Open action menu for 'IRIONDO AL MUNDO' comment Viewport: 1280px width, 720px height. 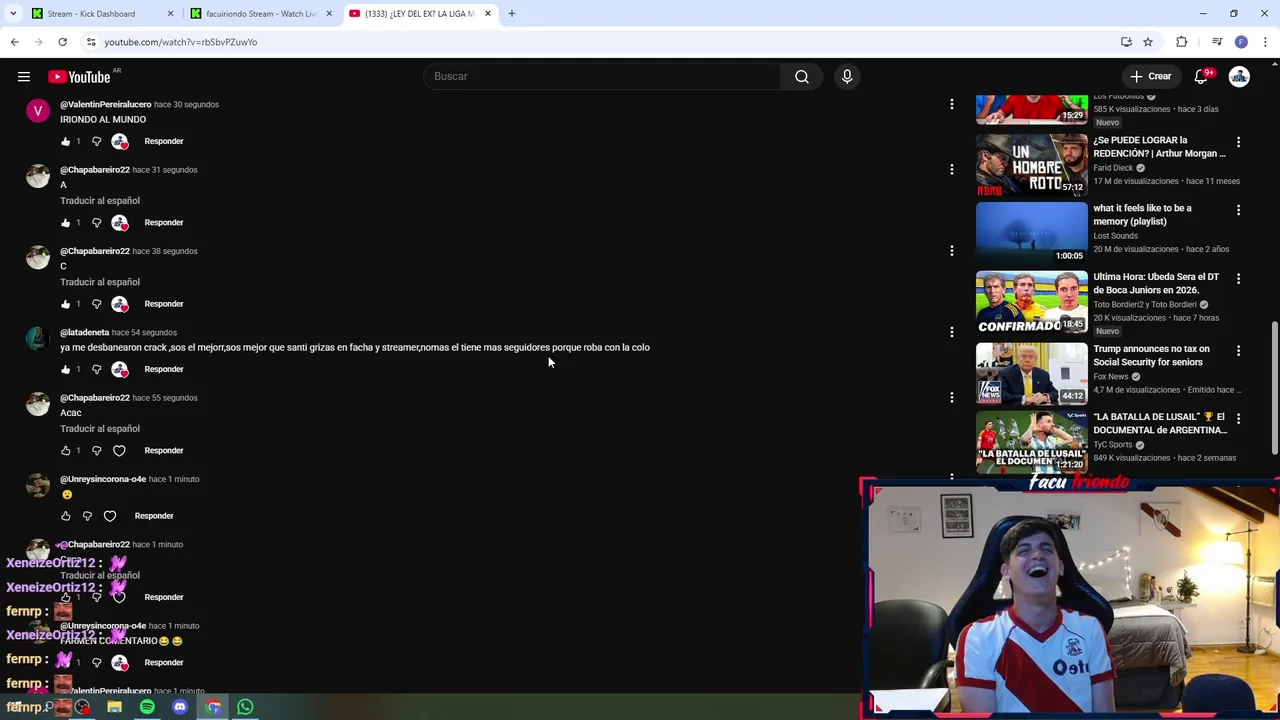click(x=951, y=104)
